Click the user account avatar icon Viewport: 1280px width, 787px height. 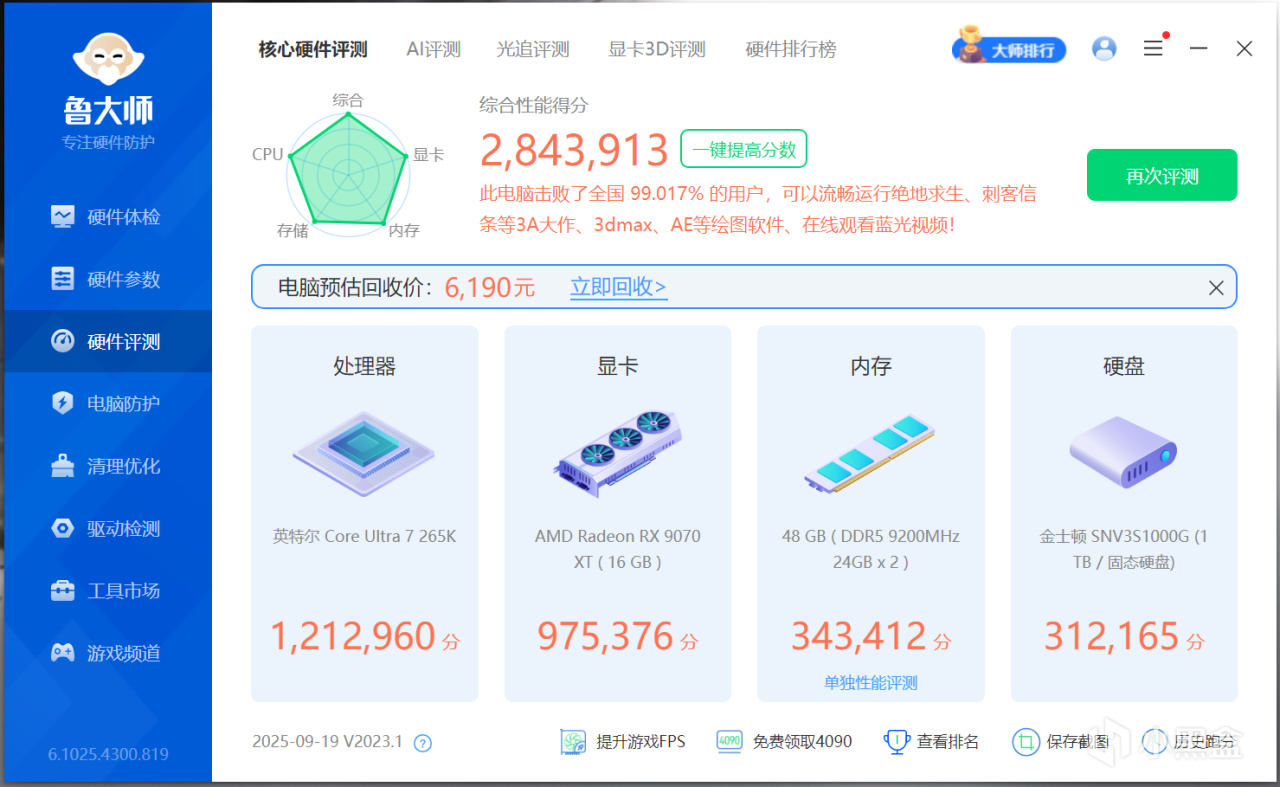(1104, 48)
